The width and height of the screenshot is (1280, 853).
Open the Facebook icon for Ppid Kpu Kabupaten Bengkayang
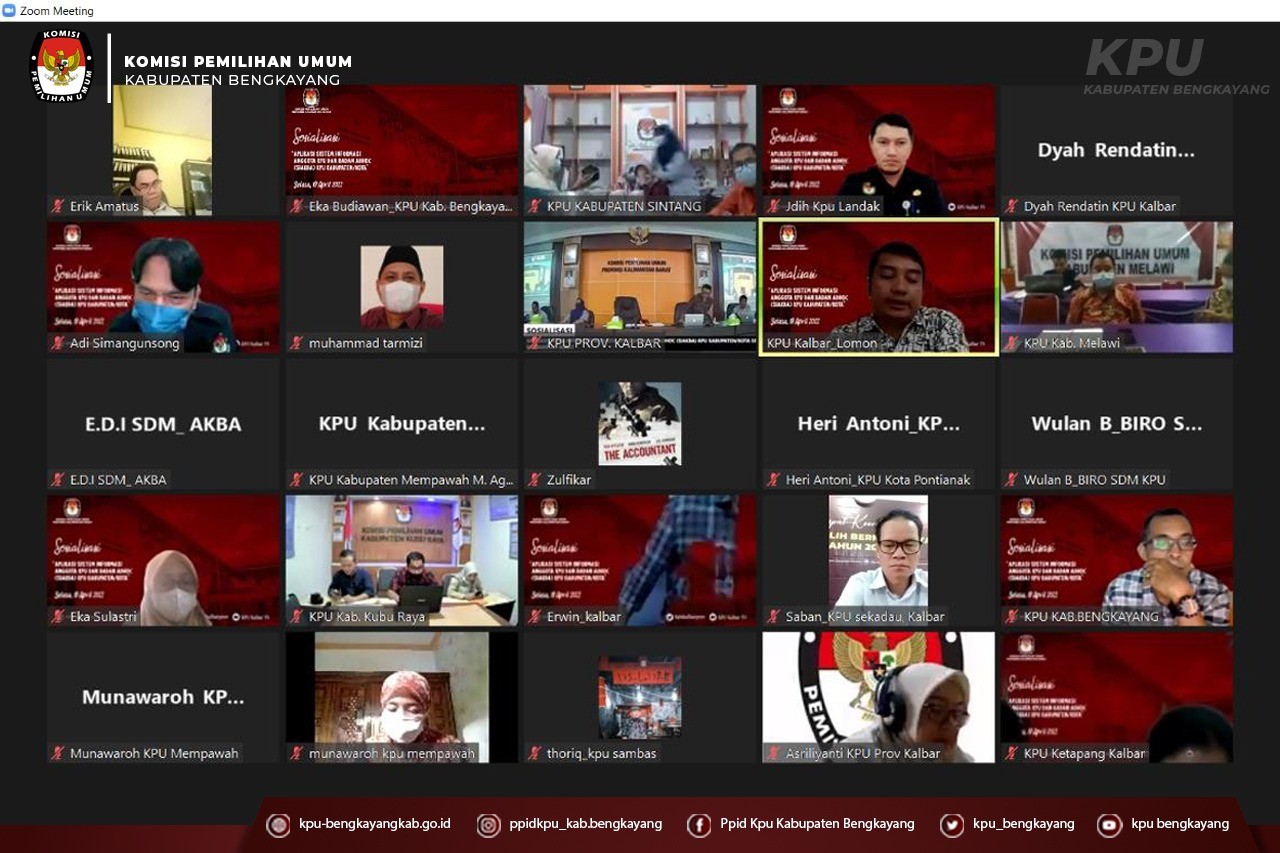point(699,824)
